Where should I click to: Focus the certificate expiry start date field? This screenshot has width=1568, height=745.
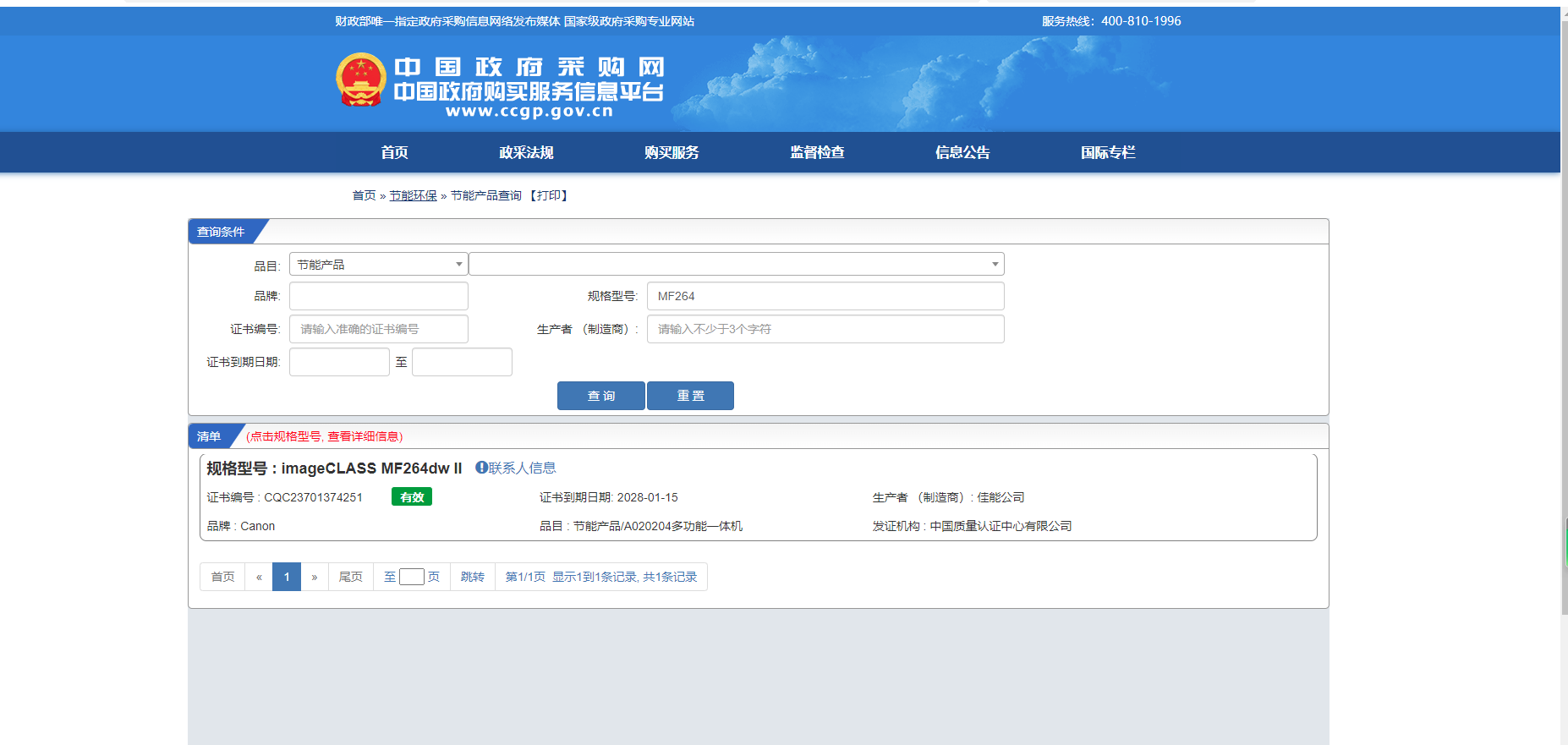(x=339, y=362)
